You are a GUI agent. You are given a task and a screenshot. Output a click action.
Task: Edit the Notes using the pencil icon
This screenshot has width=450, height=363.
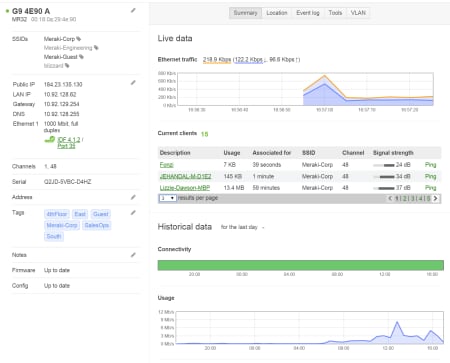tap(133, 255)
